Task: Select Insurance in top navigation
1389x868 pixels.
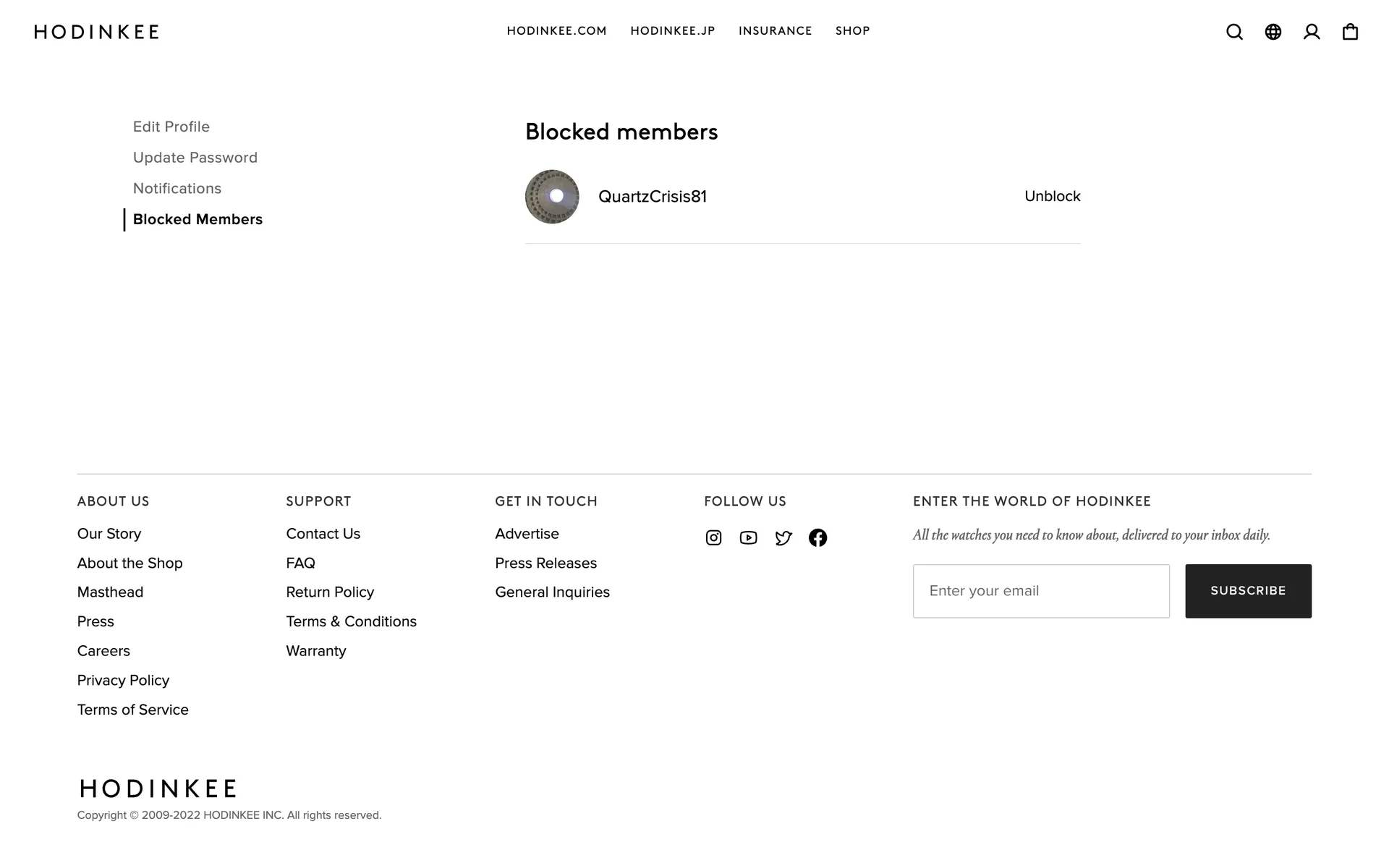Action: [x=775, y=31]
